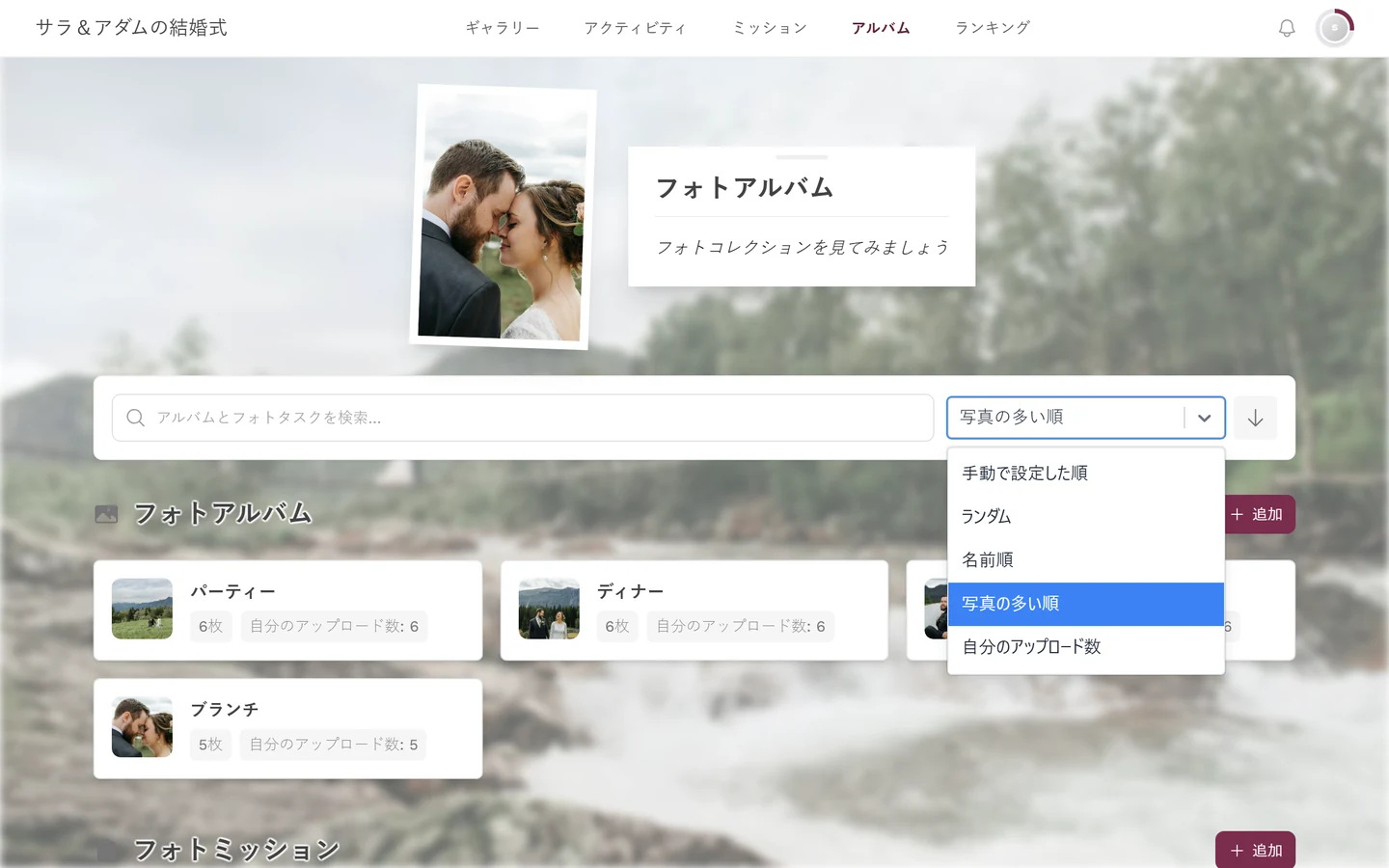Click the 6枚 badge on パーティー
This screenshot has width=1389, height=868.
pos(210,626)
